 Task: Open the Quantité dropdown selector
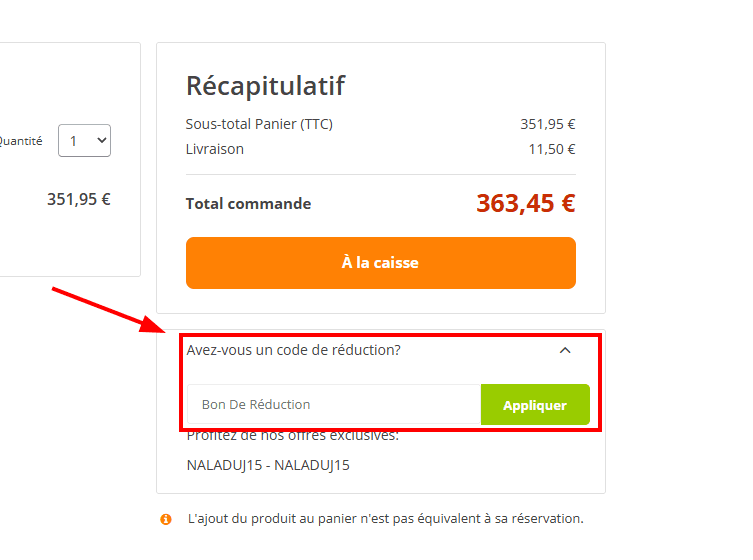pyautogui.click(x=84, y=141)
